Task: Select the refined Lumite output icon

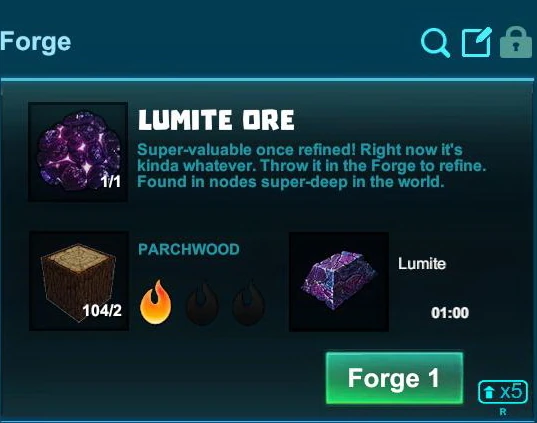Action: (x=339, y=282)
